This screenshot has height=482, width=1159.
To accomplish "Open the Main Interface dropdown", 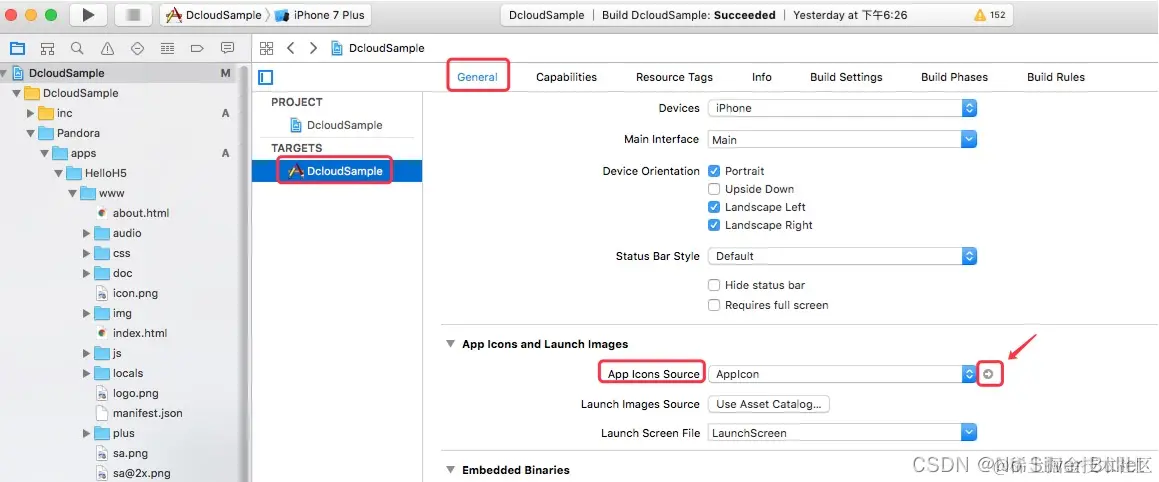I will point(842,139).
